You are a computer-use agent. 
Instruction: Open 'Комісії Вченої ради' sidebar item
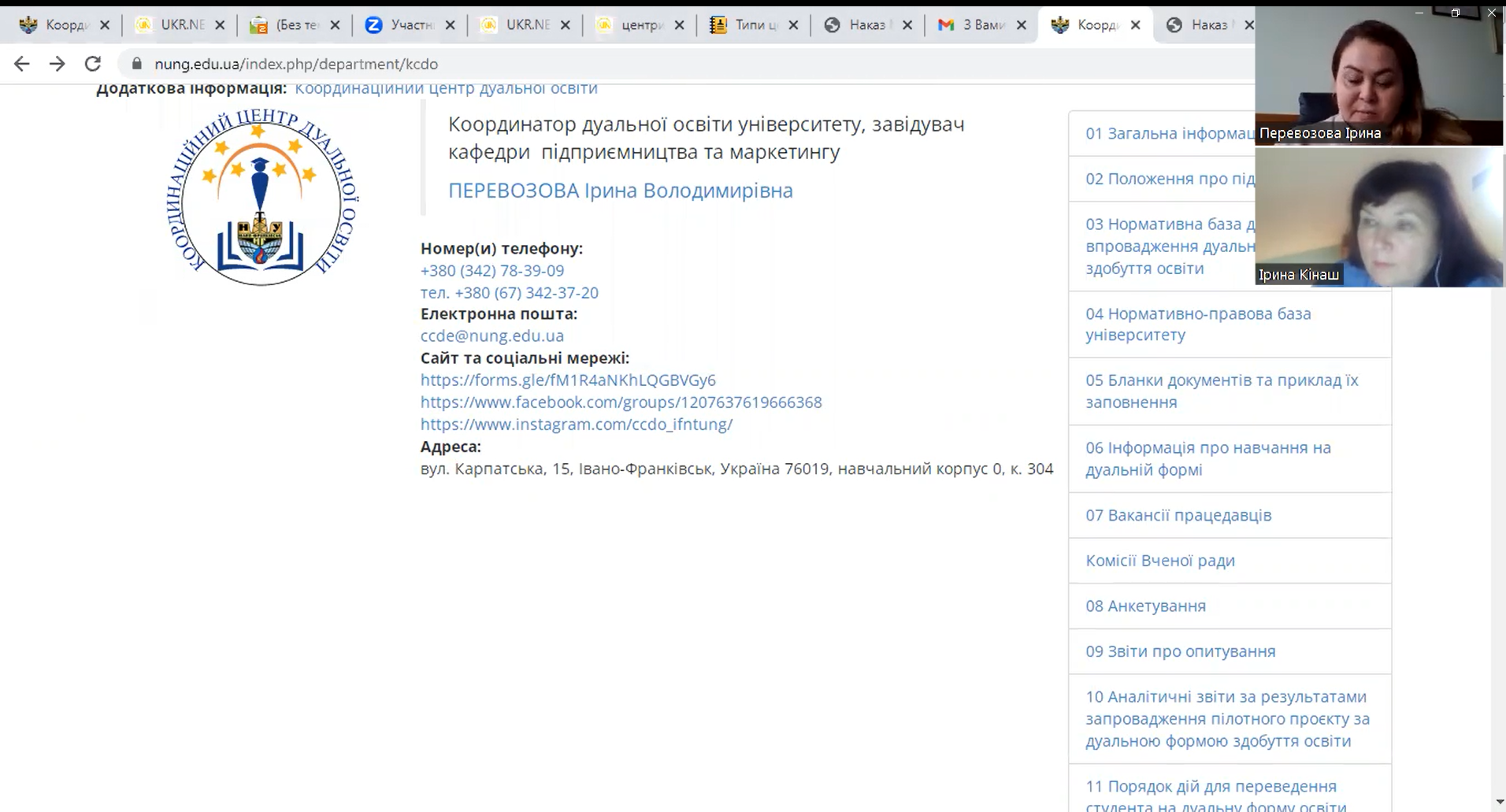1159,560
